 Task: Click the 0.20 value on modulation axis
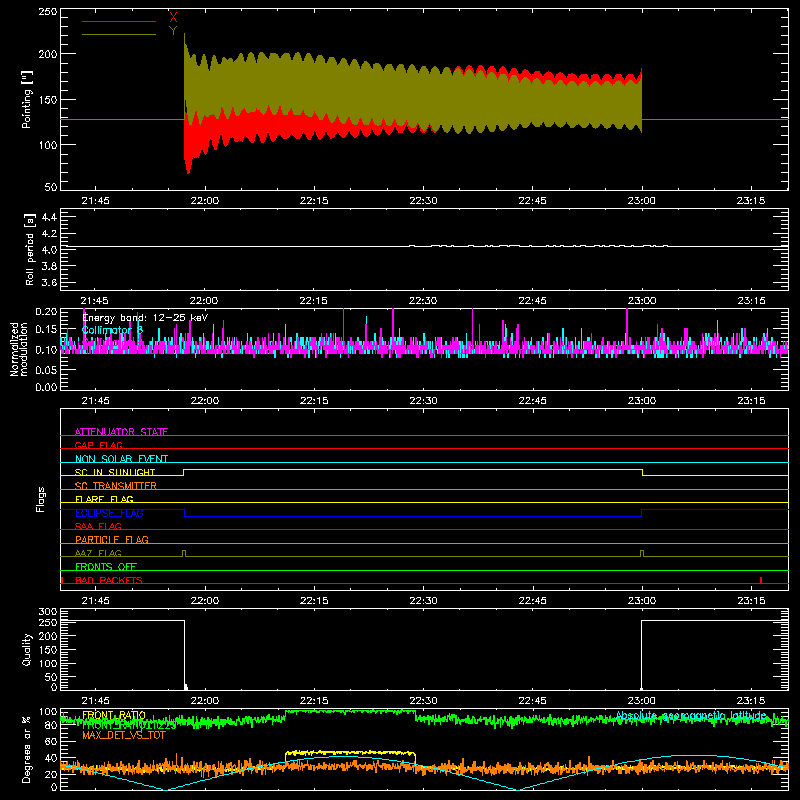pyautogui.click(x=46, y=312)
